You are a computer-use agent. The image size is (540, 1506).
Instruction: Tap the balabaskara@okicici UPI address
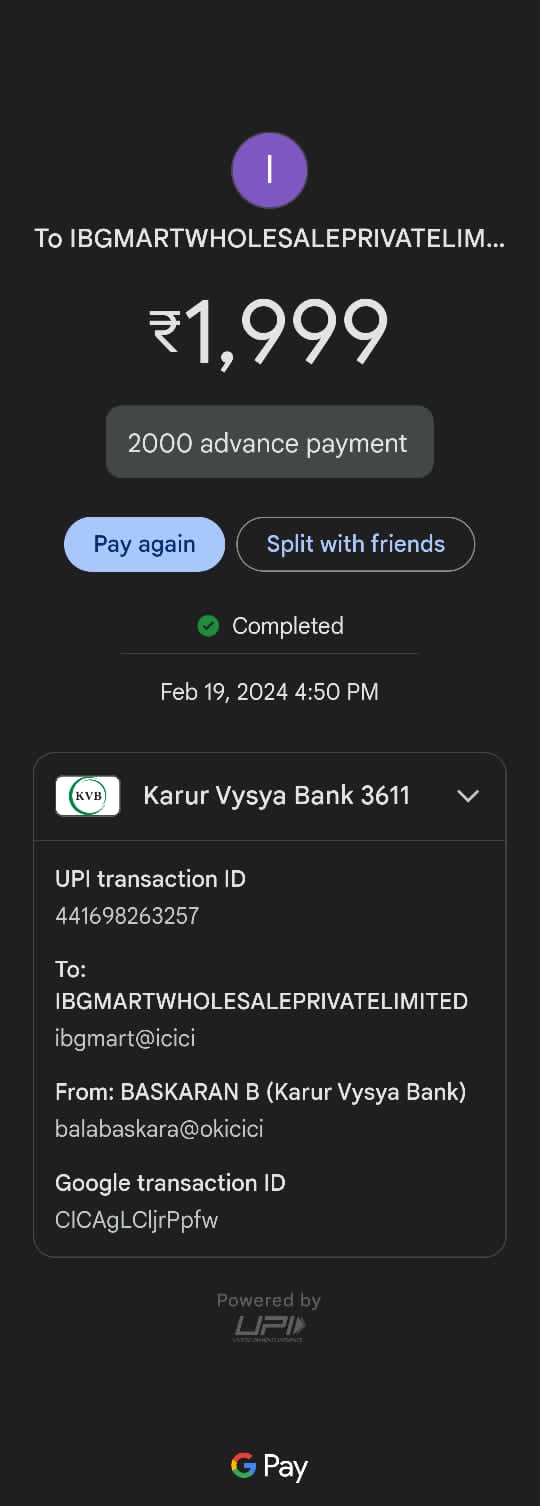click(x=159, y=1129)
